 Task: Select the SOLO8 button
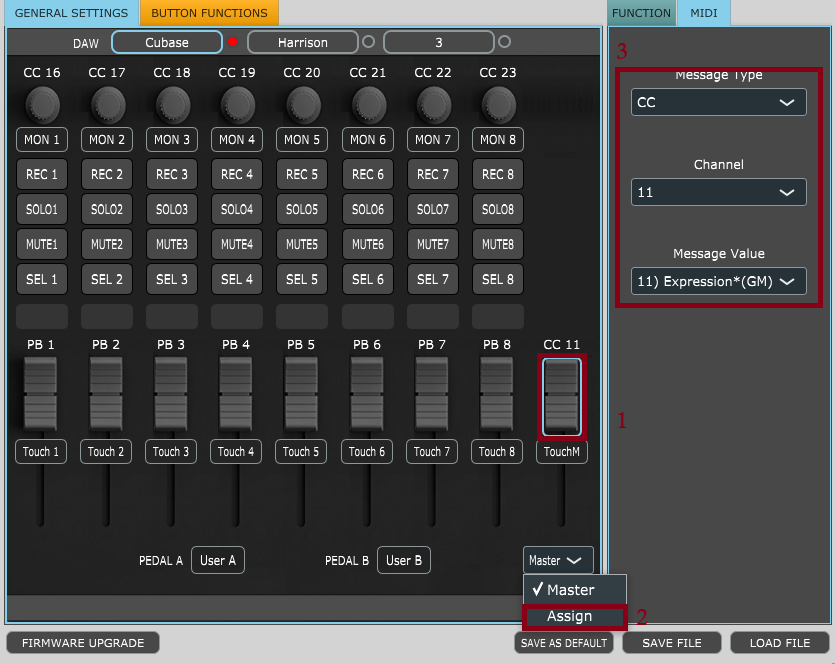coord(497,209)
